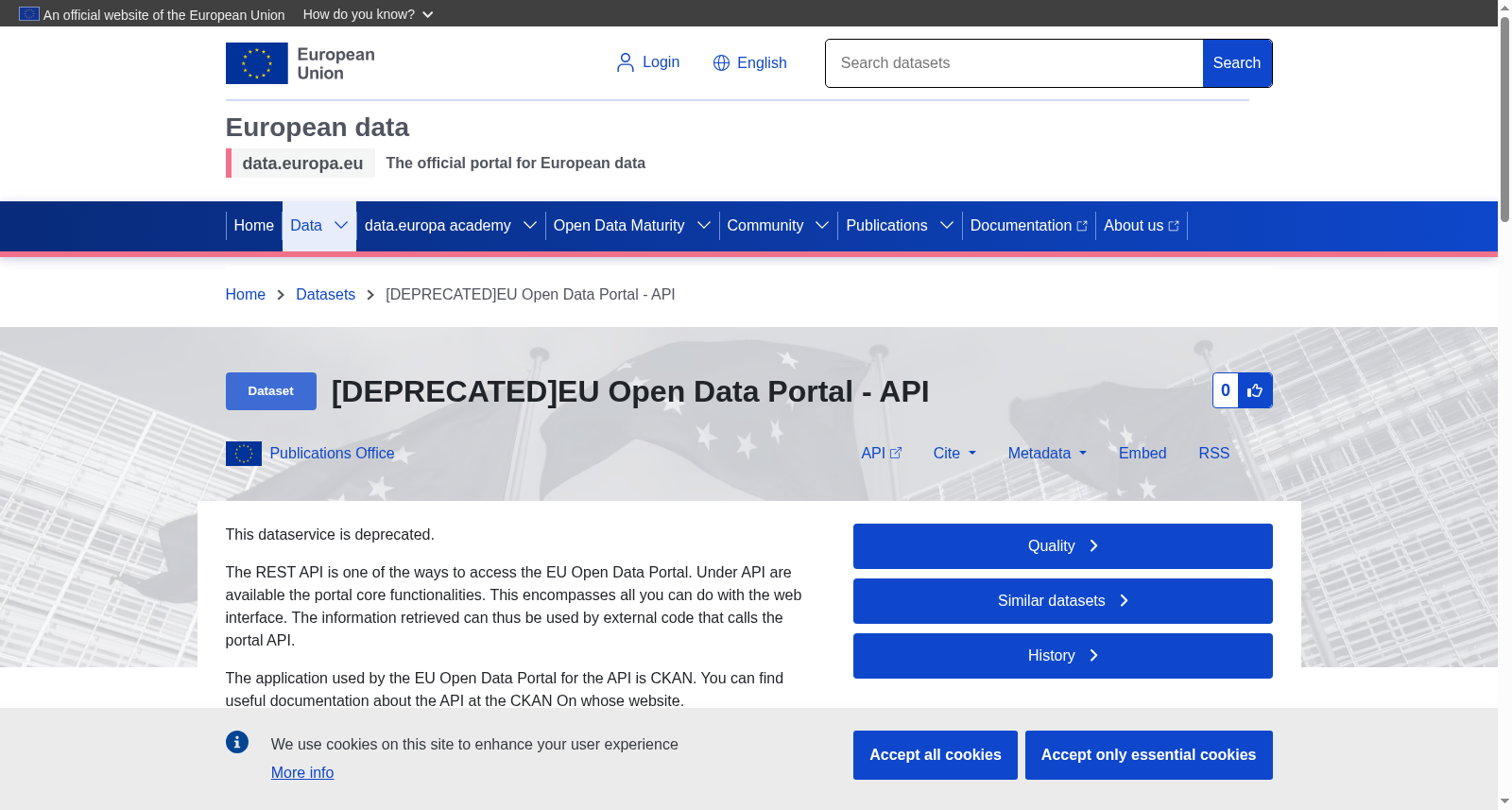Open the Publications Office link

[333, 454]
